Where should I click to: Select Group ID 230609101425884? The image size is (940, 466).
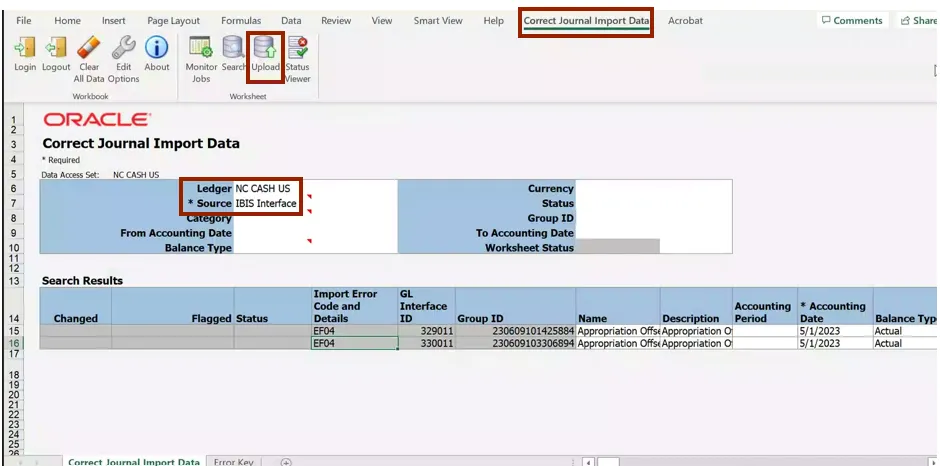click(516, 331)
